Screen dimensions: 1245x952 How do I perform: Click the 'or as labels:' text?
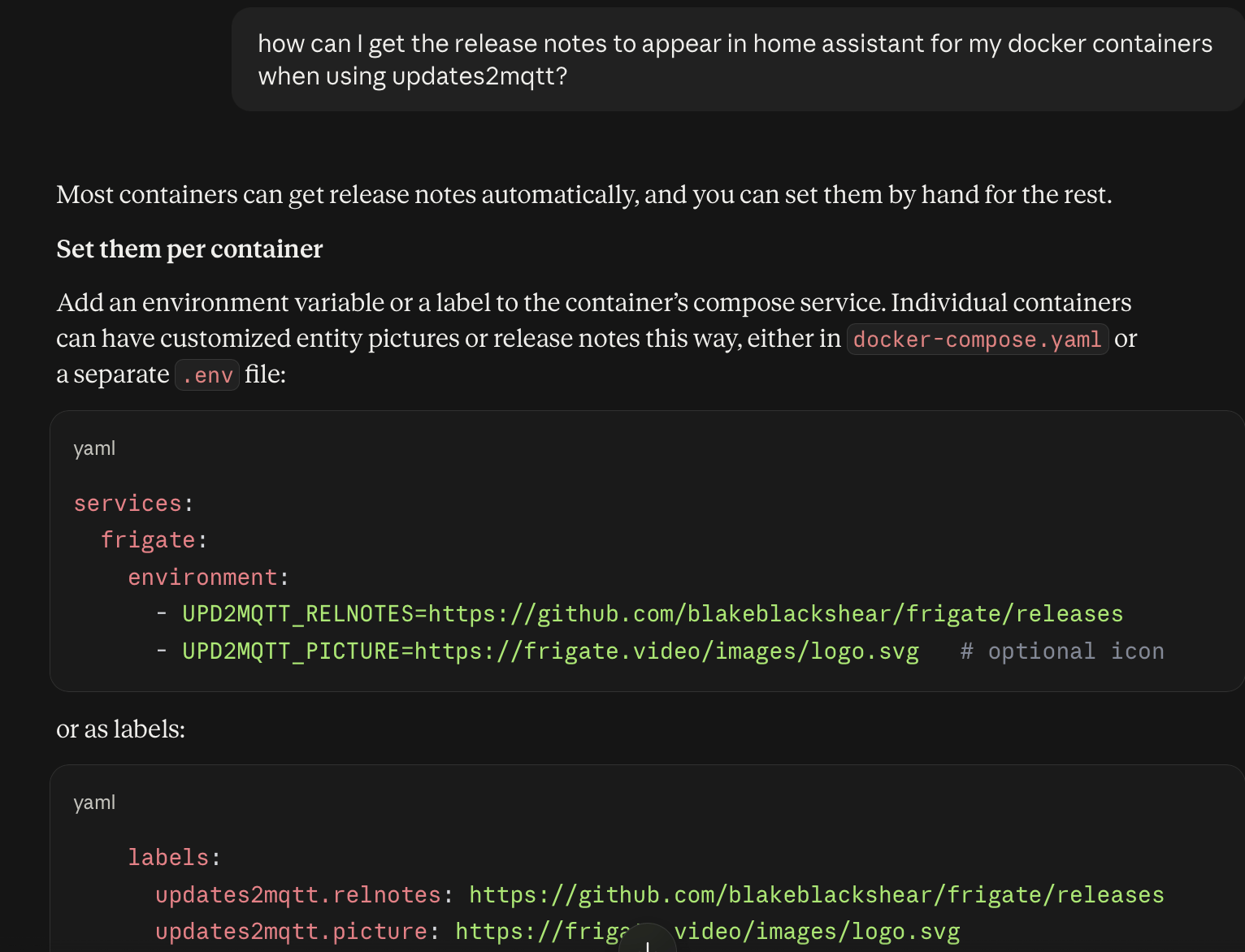(121, 729)
